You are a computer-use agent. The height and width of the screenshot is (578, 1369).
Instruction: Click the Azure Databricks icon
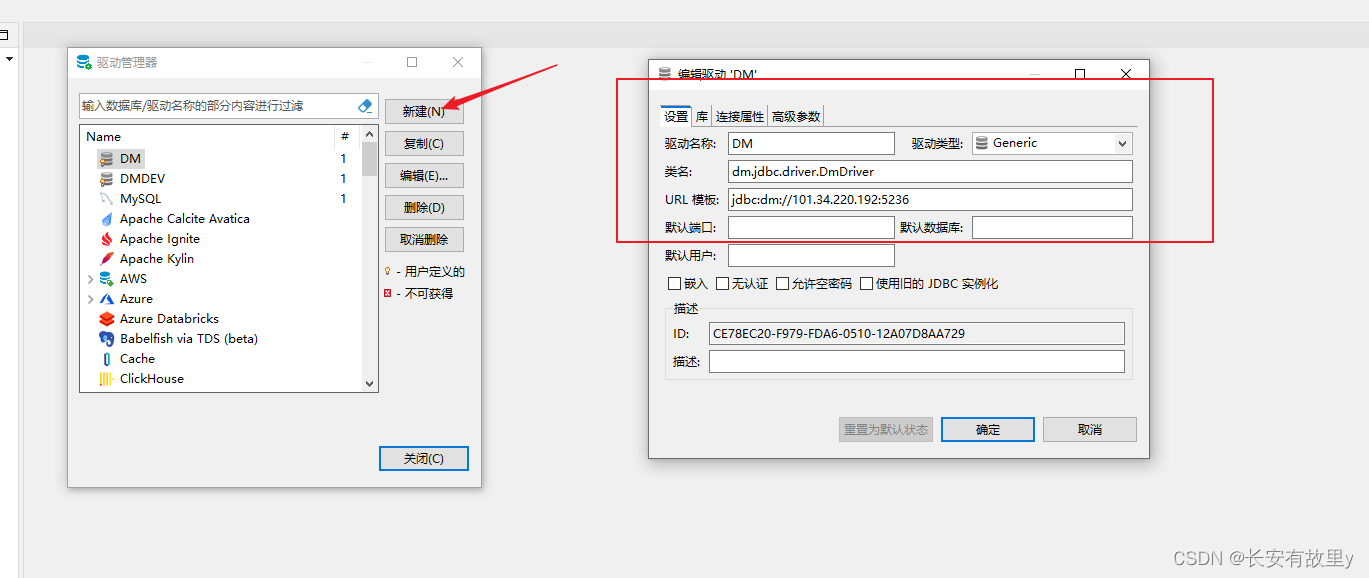click(x=106, y=319)
